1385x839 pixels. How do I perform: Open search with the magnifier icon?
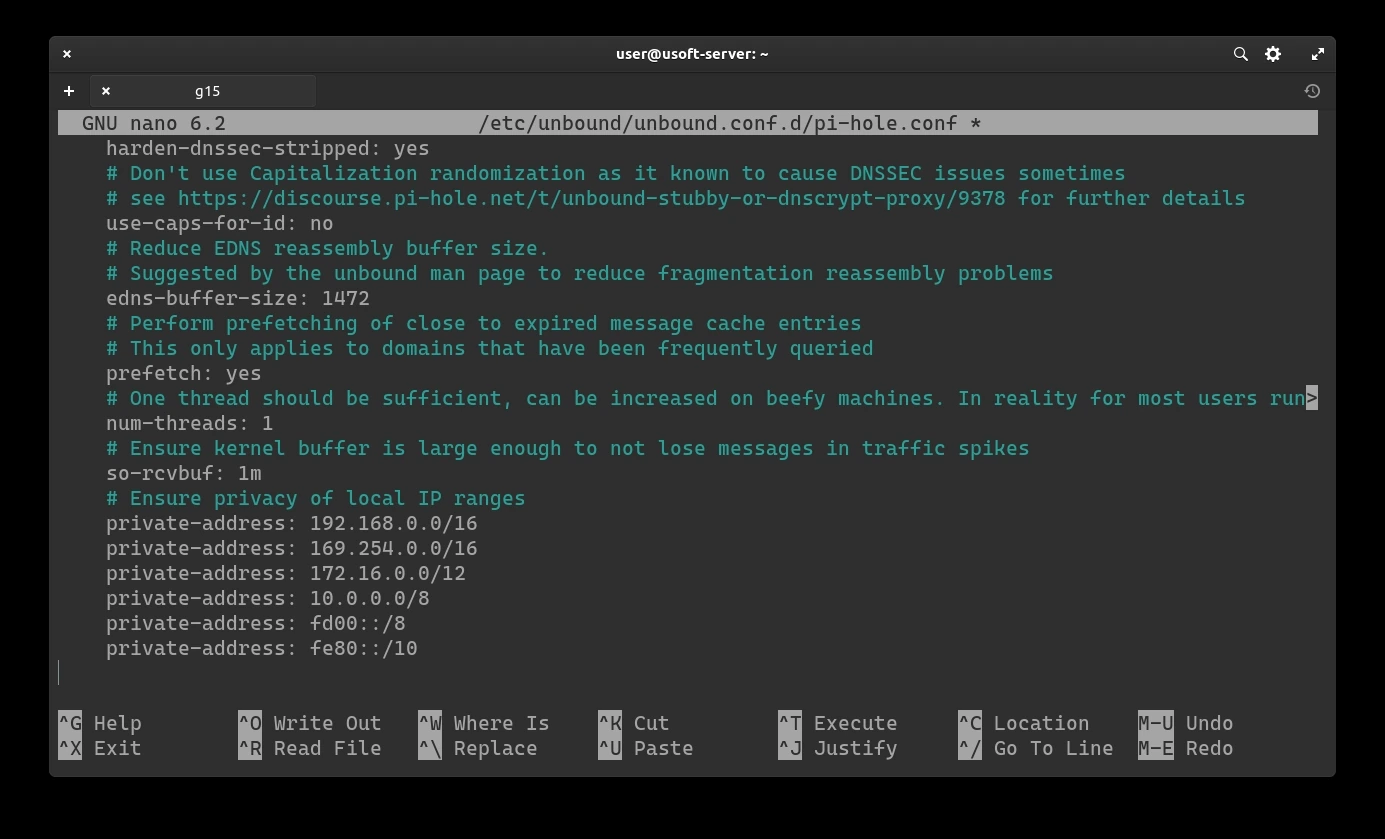1240,54
